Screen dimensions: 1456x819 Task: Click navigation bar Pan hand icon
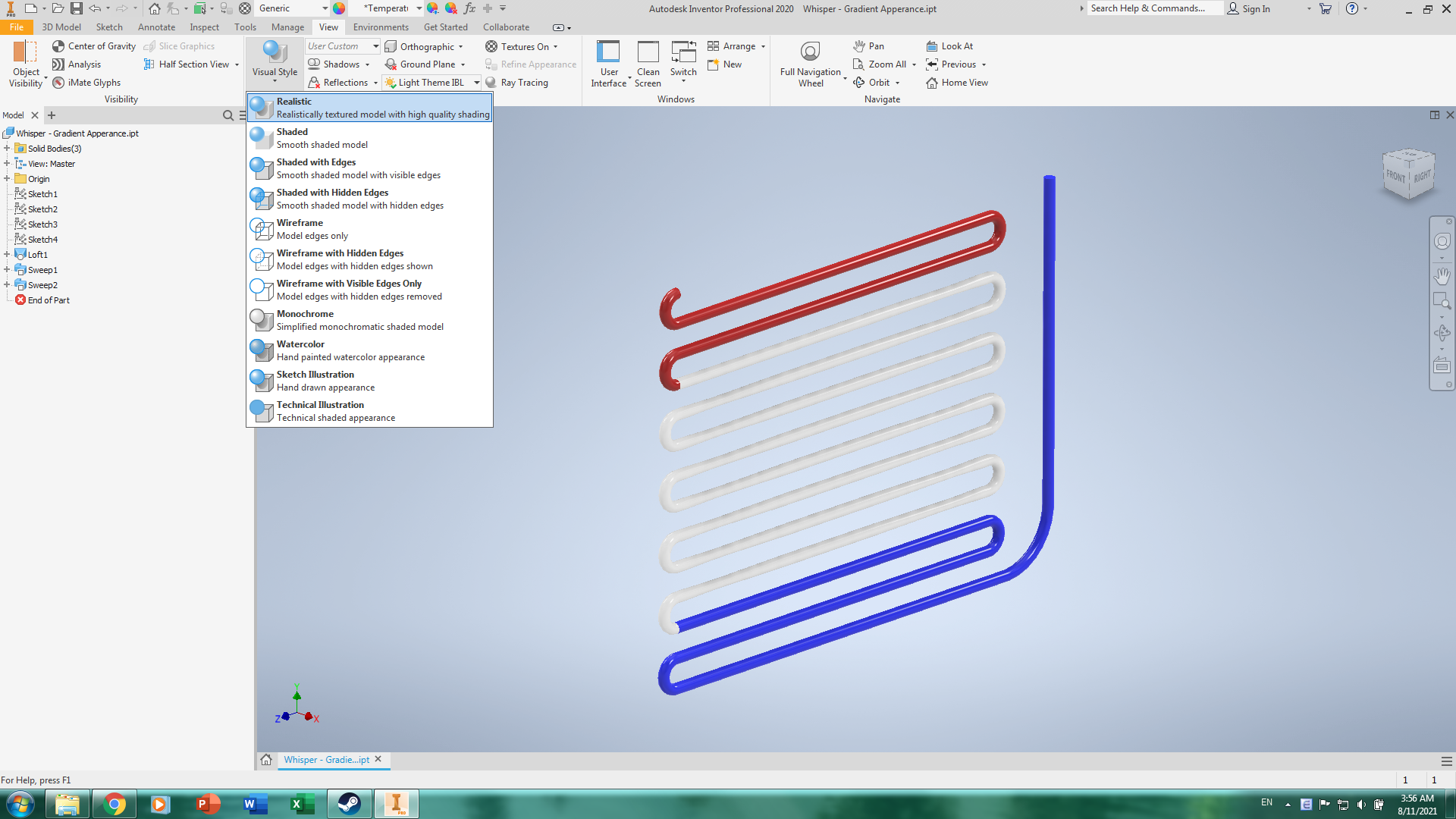1442,275
